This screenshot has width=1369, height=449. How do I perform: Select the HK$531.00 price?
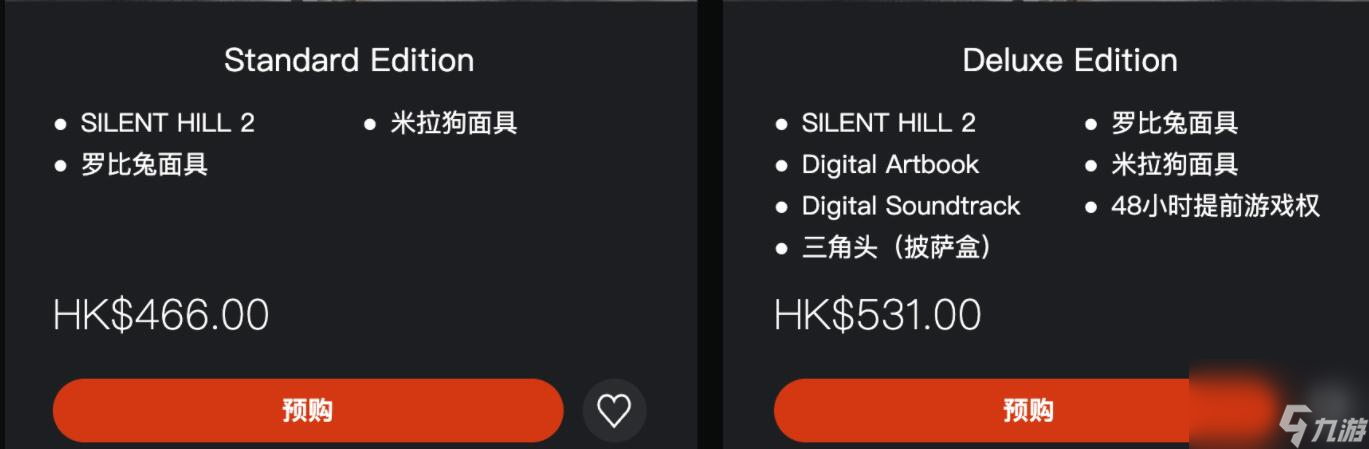click(877, 315)
